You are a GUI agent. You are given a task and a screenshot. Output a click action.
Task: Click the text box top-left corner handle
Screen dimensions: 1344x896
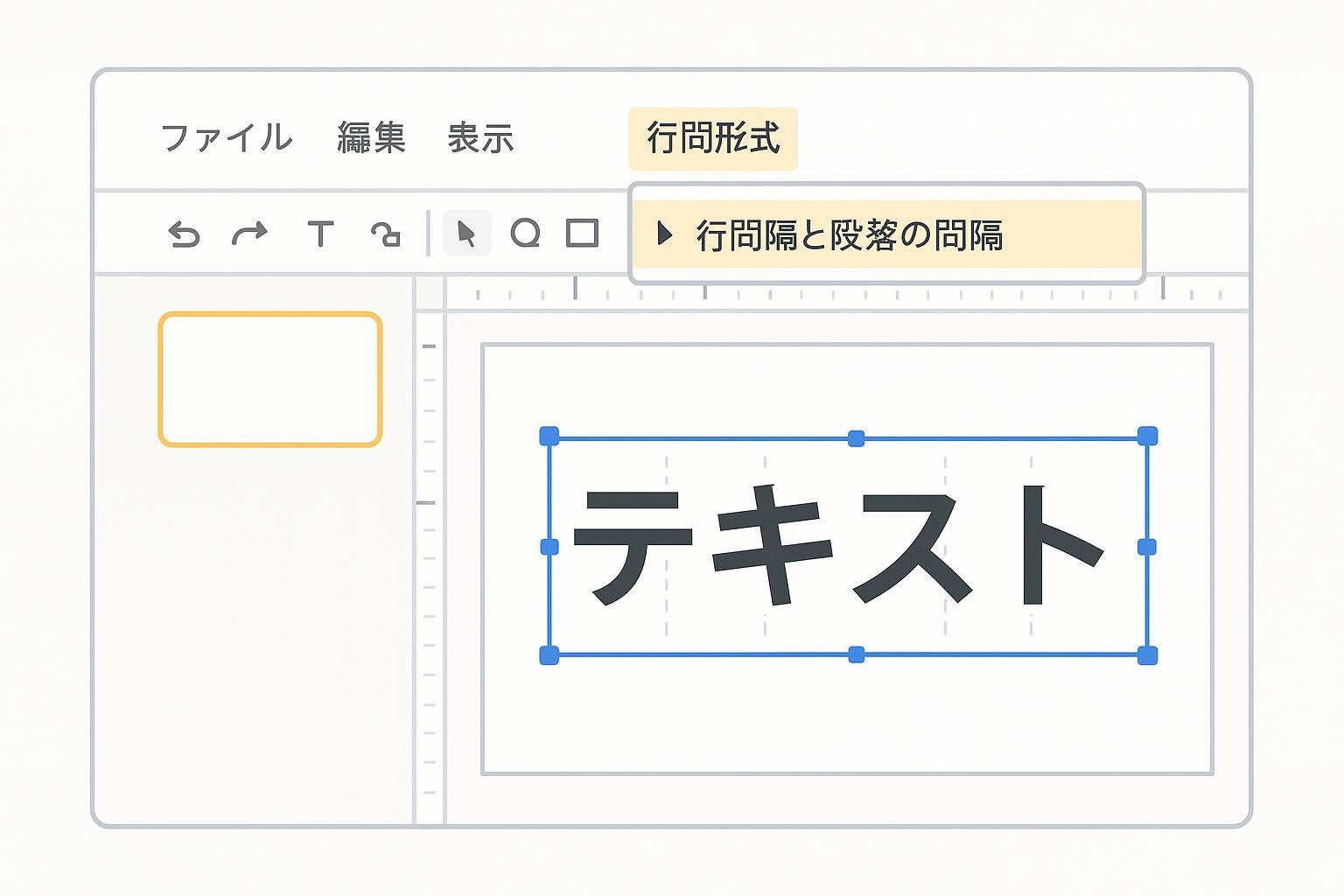tap(549, 436)
